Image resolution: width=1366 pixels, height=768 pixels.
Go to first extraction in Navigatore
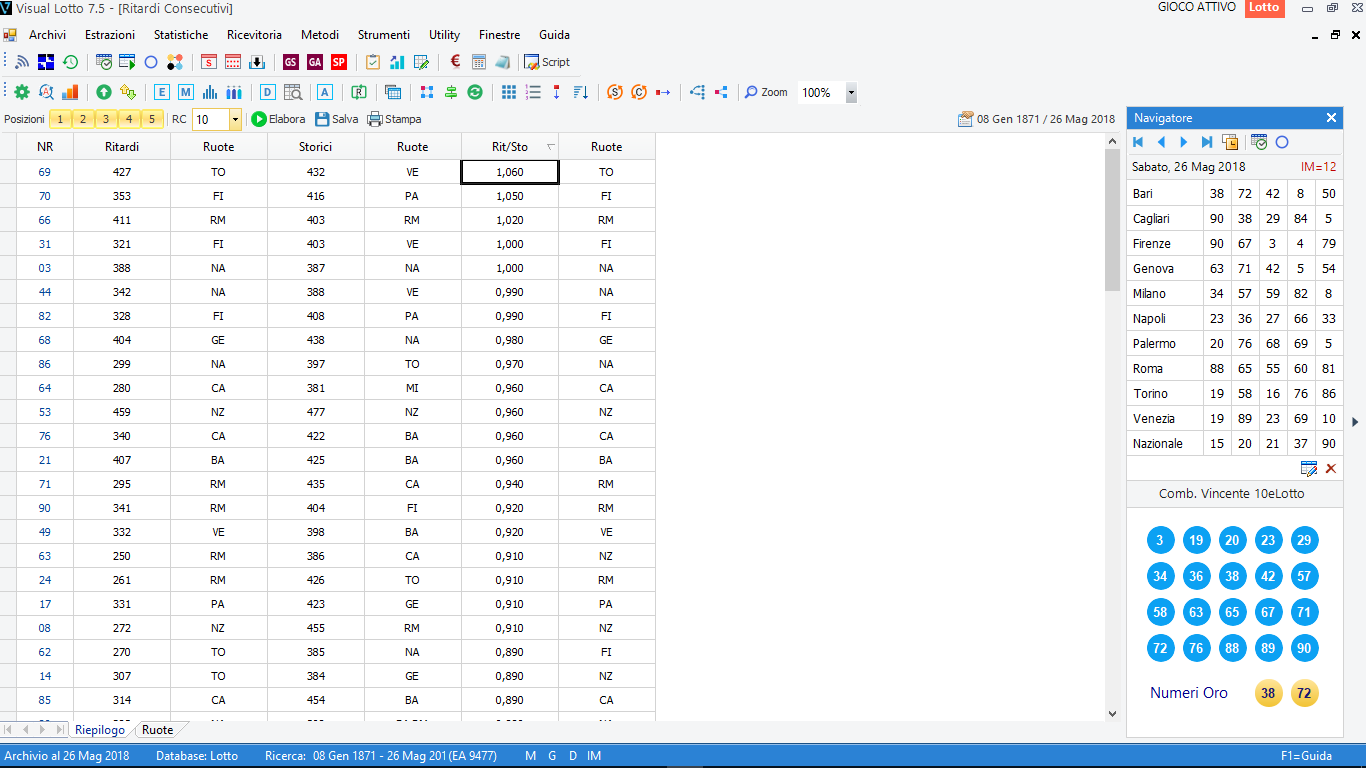click(1138, 142)
